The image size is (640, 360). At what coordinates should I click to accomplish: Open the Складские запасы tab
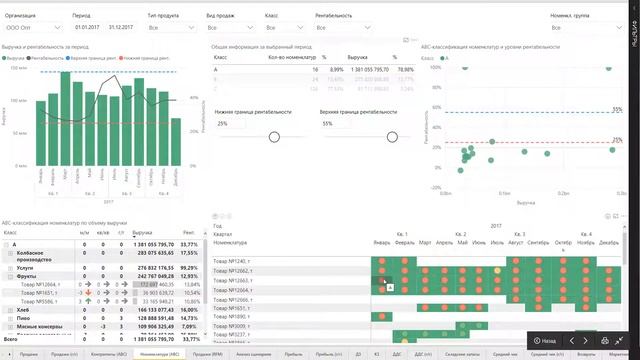tap(462, 354)
